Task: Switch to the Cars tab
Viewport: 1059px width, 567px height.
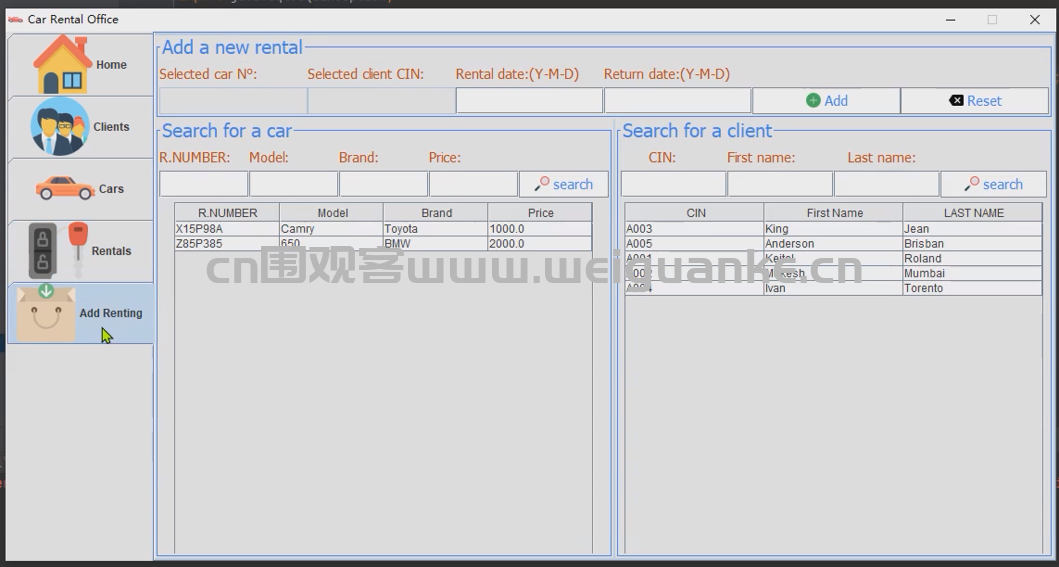Action: click(80, 189)
